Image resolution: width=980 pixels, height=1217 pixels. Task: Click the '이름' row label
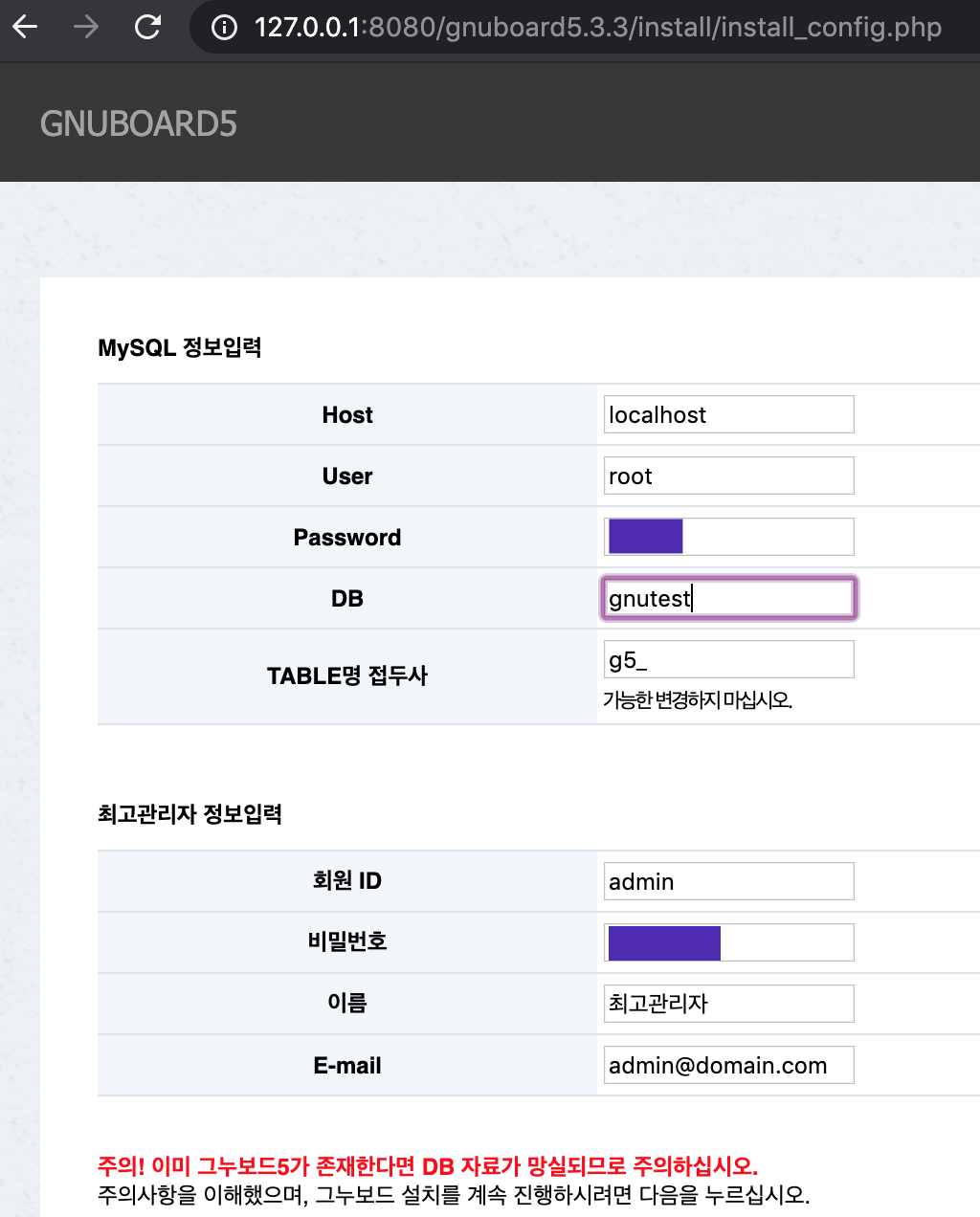tap(347, 1003)
